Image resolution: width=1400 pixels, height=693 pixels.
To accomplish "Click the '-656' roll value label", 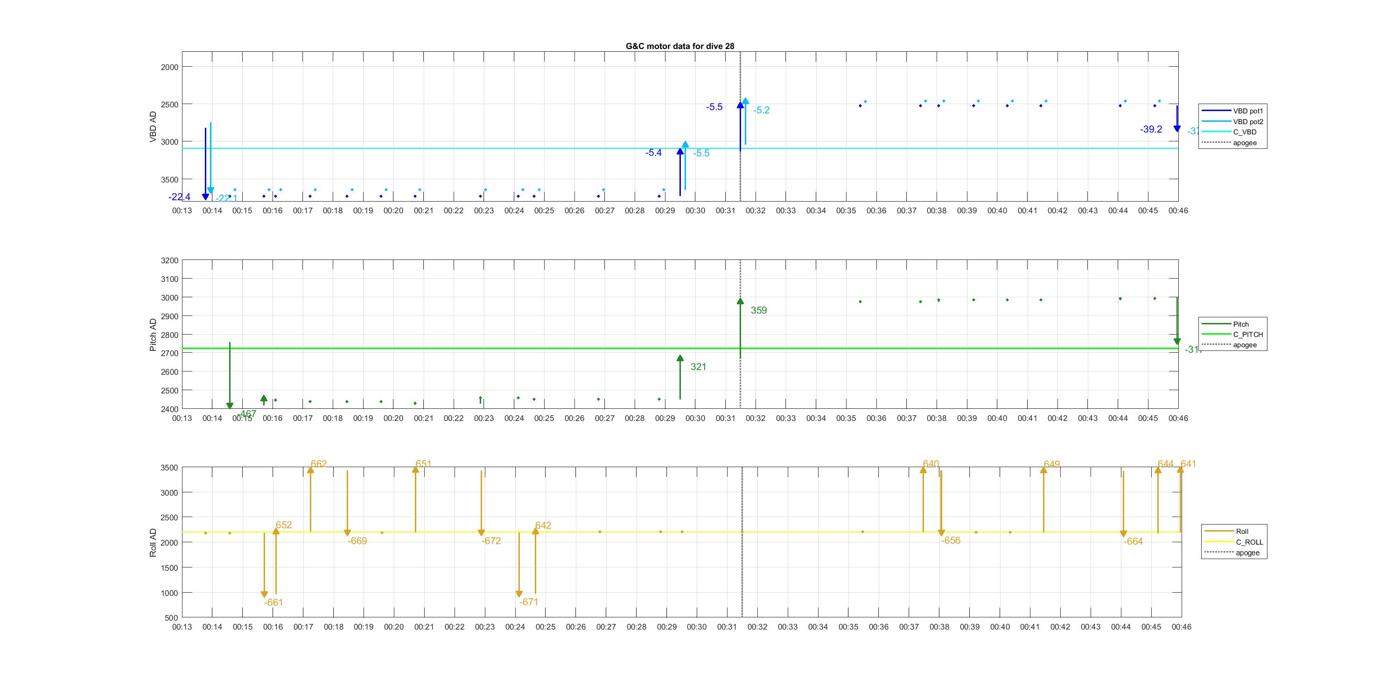I will 950,541.
